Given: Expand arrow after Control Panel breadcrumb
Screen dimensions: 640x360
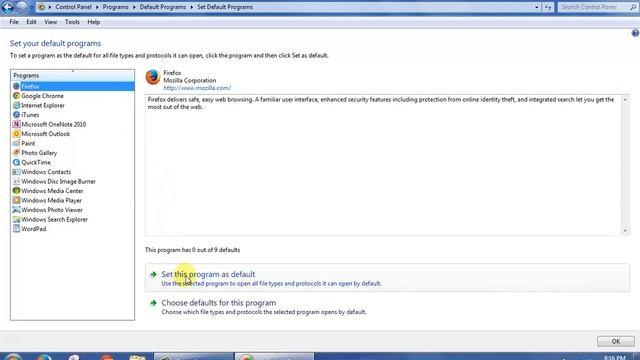Looking at the screenshot, I should [97, 7].
